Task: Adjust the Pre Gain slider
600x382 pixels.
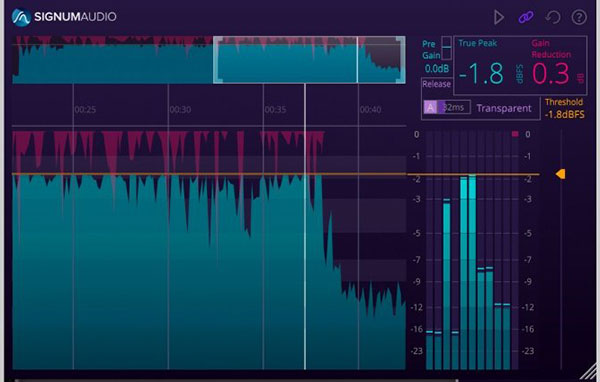Action: point(447,48)
